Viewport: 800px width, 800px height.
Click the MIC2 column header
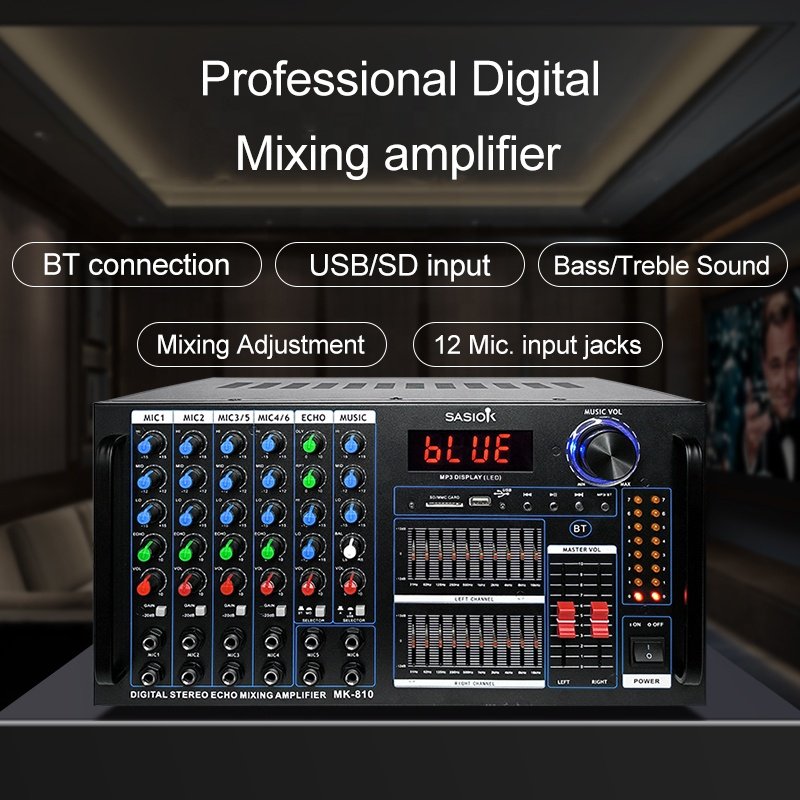tap(193, 417)
